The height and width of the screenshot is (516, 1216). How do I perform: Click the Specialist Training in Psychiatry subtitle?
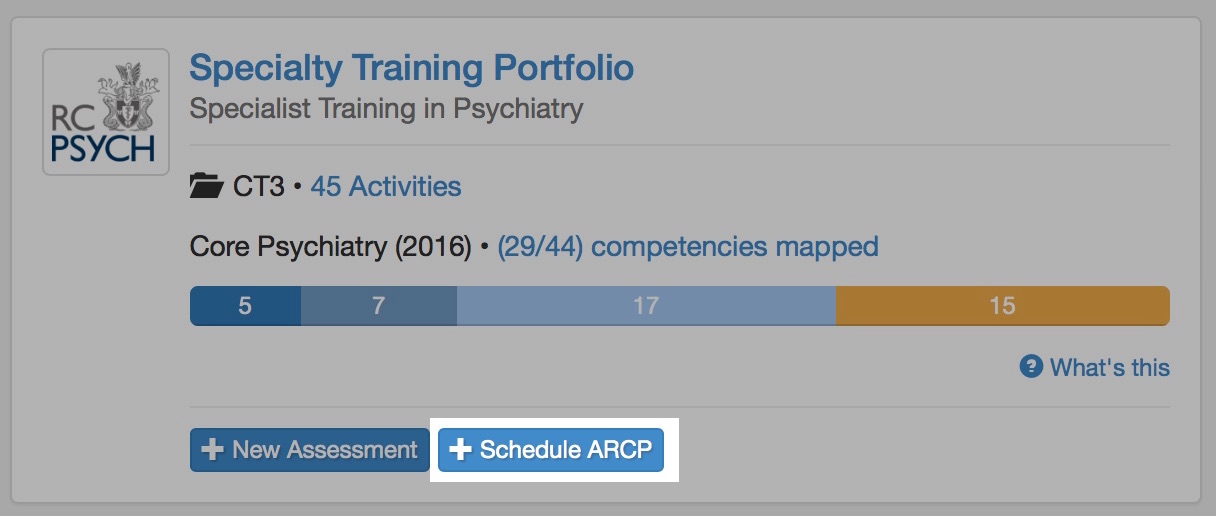point(386,108)
